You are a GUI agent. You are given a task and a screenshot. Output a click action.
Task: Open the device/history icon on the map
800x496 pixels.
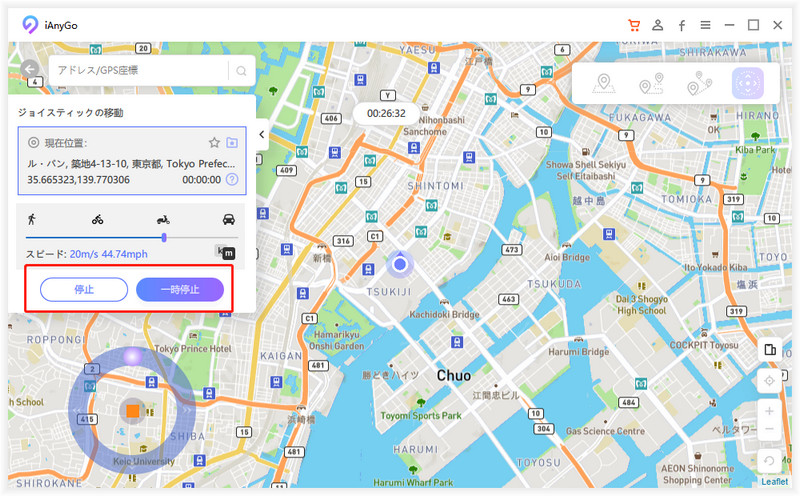click(769, 350)
